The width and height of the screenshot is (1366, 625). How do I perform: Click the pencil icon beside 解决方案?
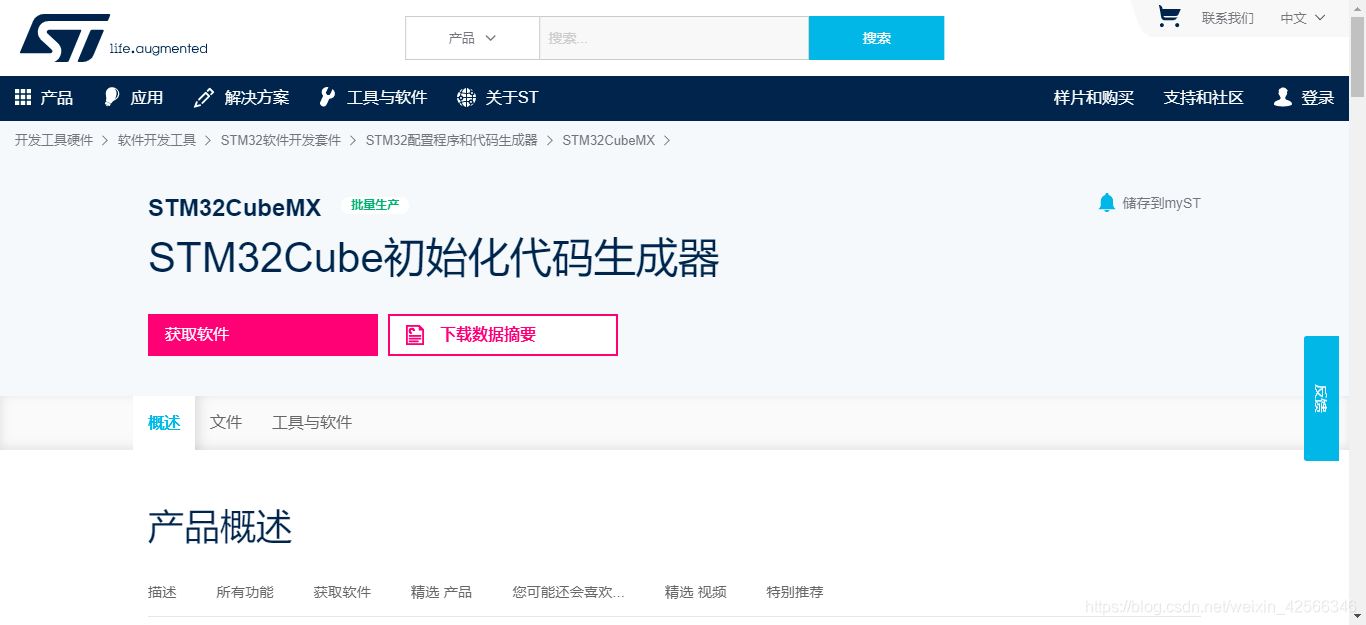pyautogui.click(x=204, y=97)
